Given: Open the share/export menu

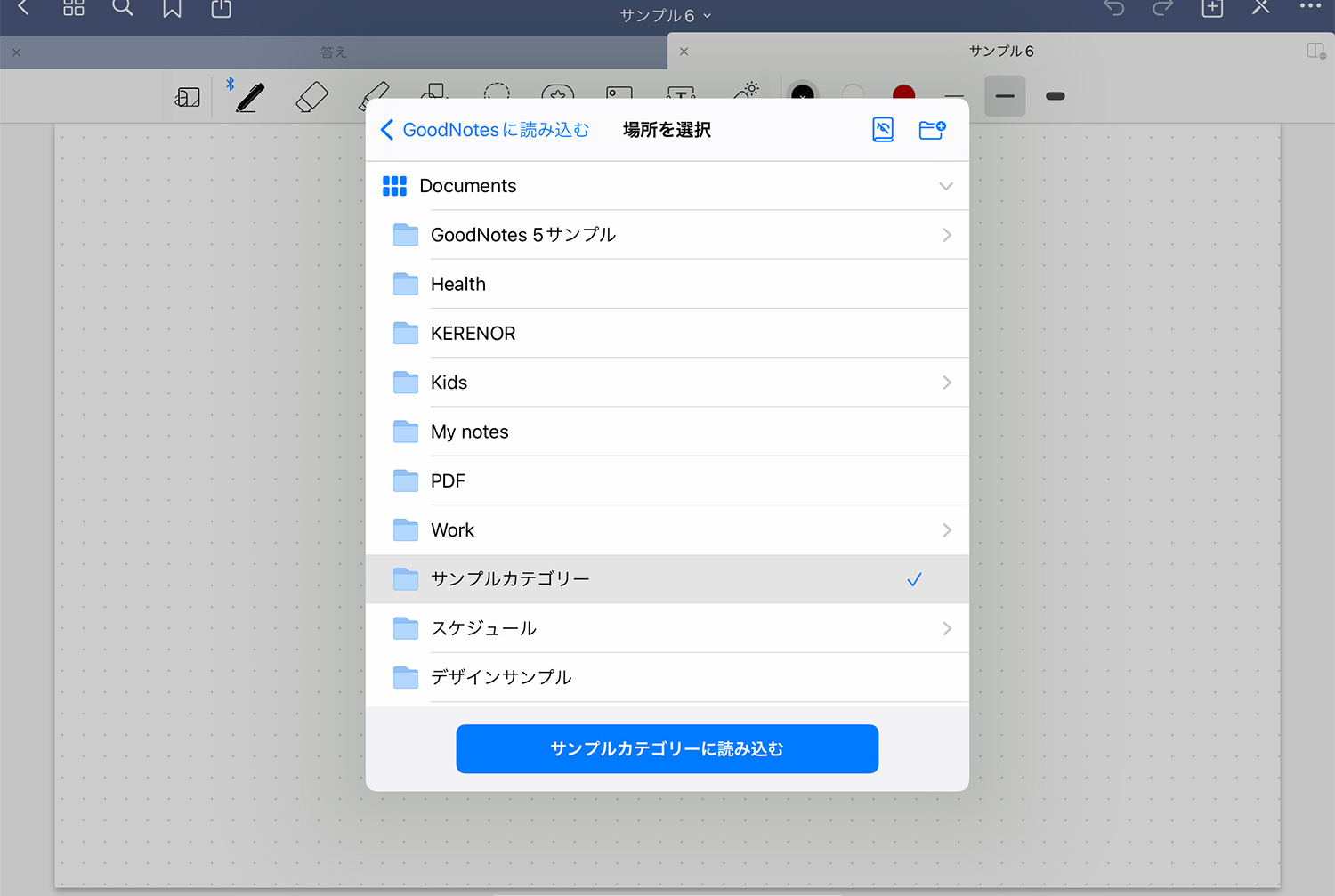Looking at the screenshot, I should [222, 9].
